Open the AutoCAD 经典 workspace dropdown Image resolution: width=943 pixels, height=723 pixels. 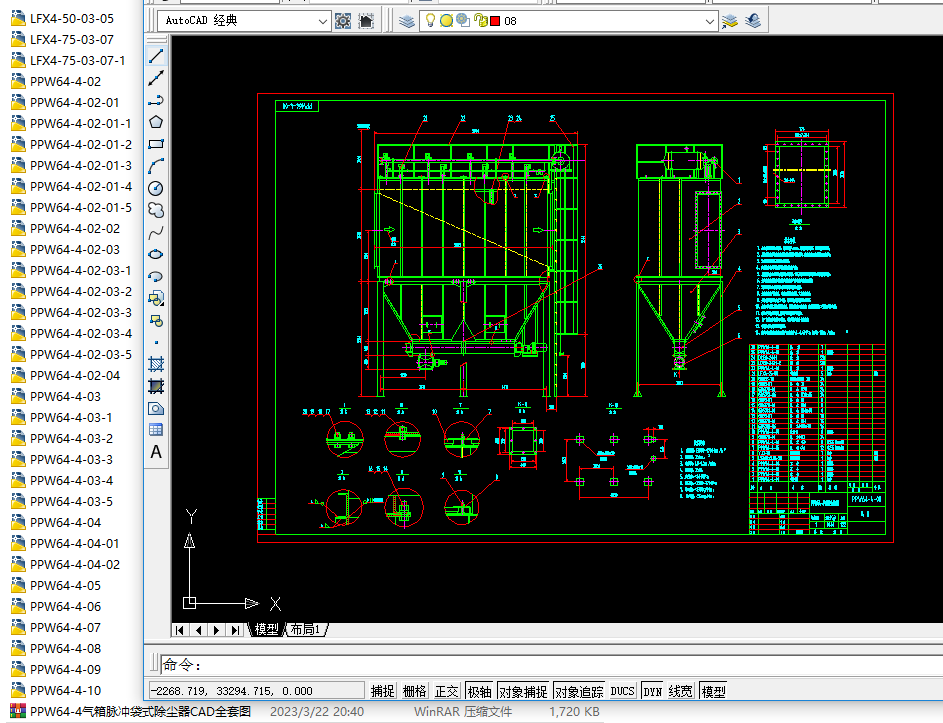(321, 20)
